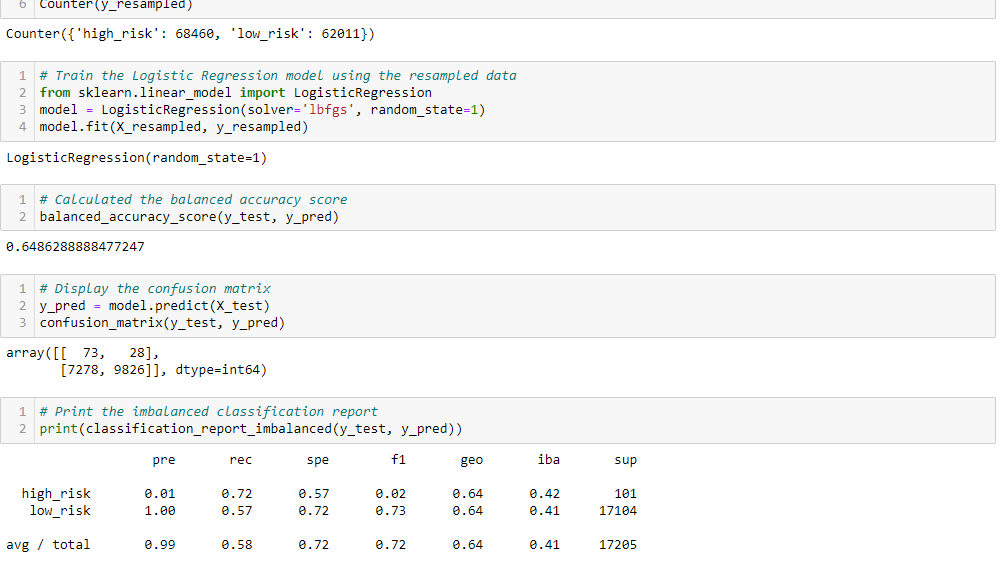
Task: Click the 'y_pred = model.predict(X_test)' line
Action: click(x=155, y=306)
